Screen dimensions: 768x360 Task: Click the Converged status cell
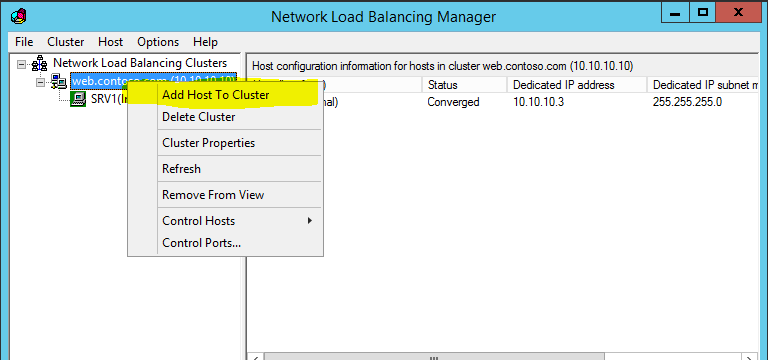453,102
